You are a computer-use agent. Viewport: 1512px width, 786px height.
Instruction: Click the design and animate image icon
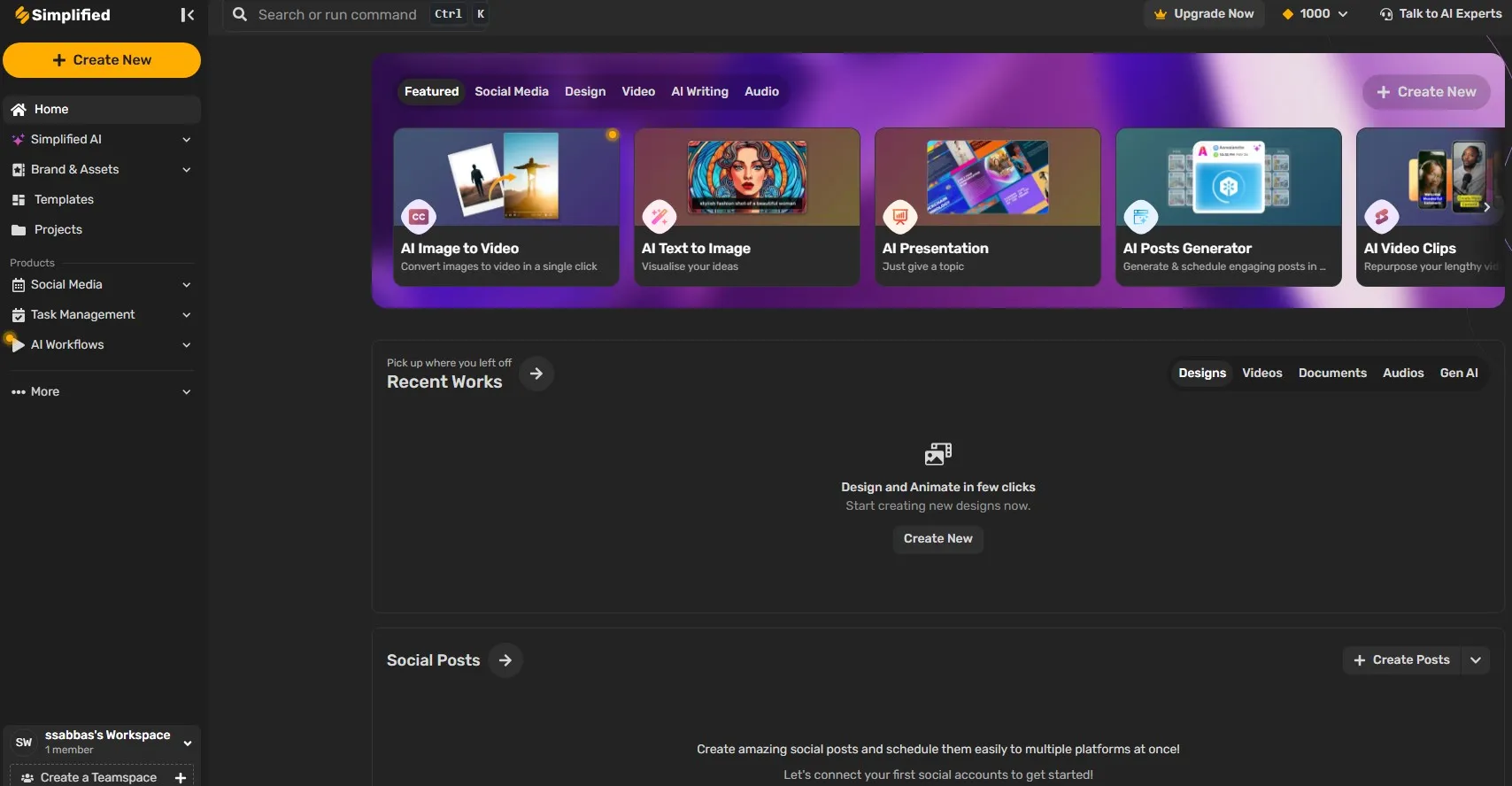pyautogui.click(x=938, y=454)
